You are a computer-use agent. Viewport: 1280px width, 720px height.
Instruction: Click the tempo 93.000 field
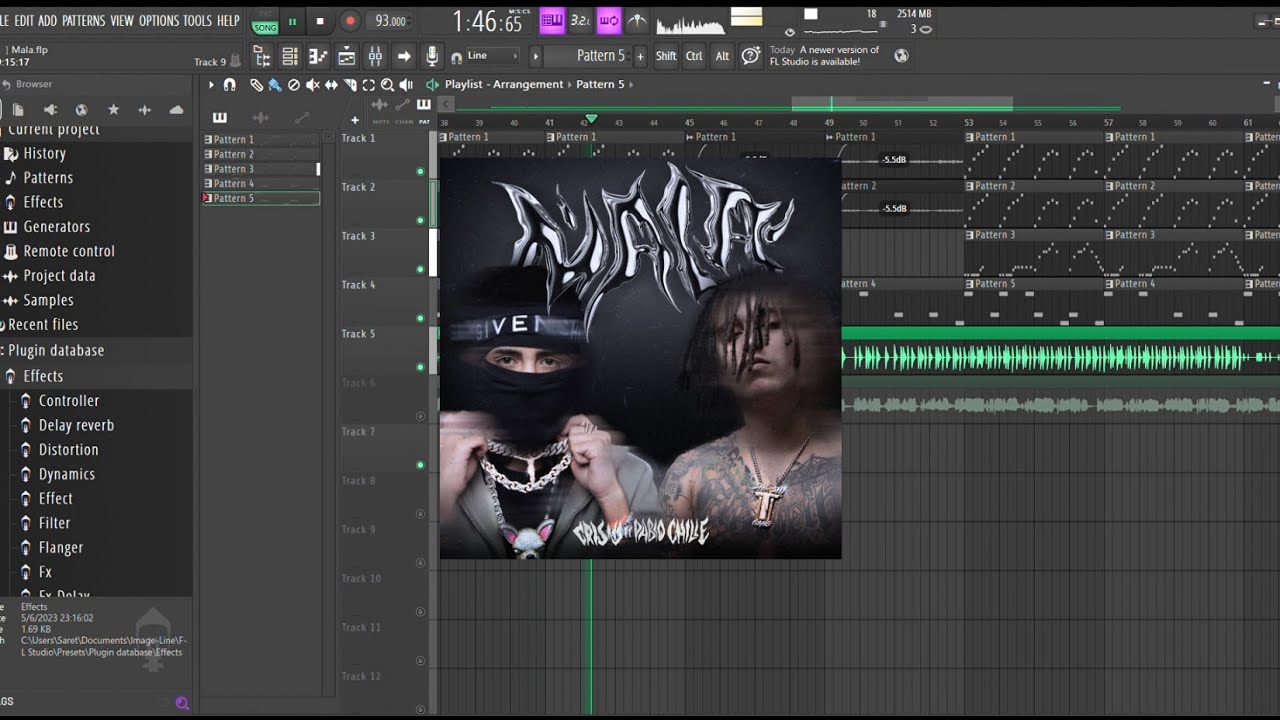[x=390, y=21]
